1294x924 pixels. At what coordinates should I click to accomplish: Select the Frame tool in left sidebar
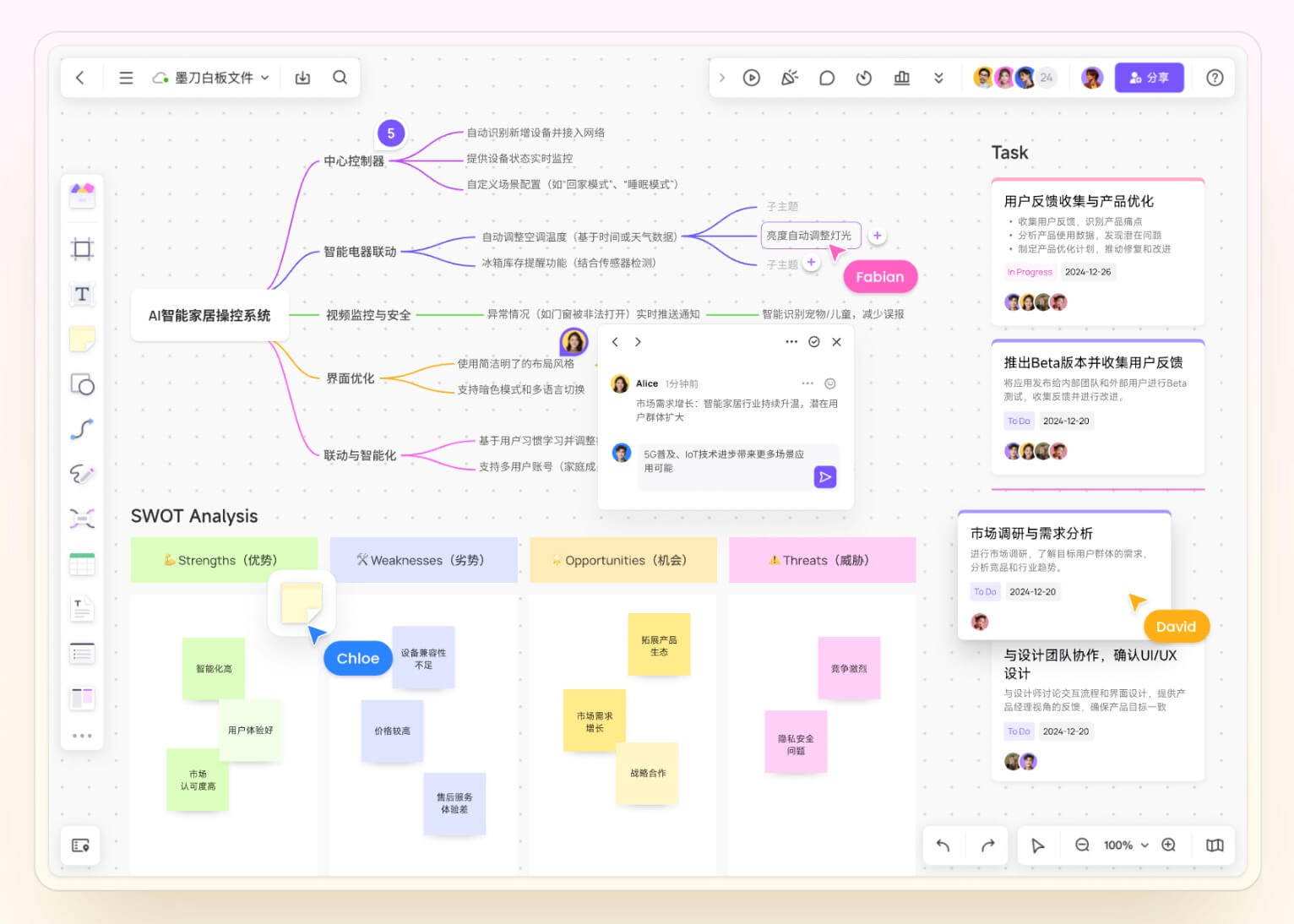(x=82, y=248)
